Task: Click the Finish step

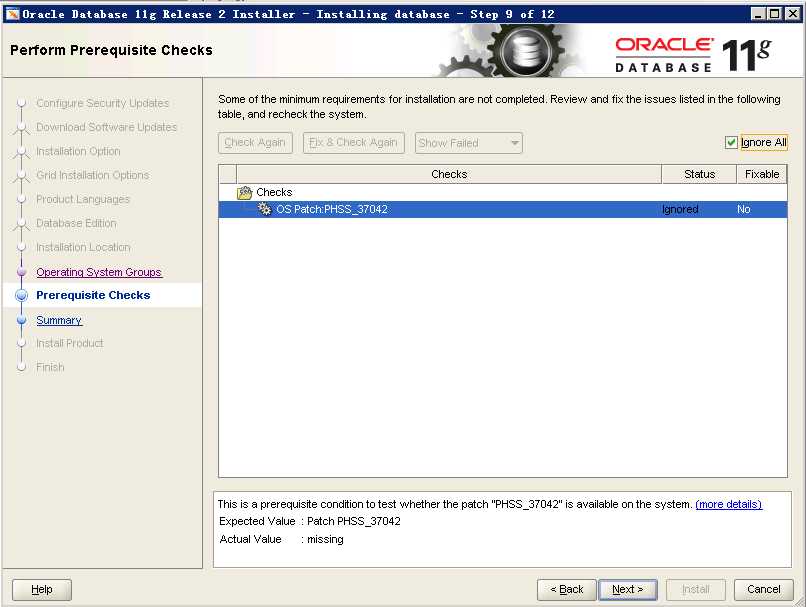Action: coord(50,367)
